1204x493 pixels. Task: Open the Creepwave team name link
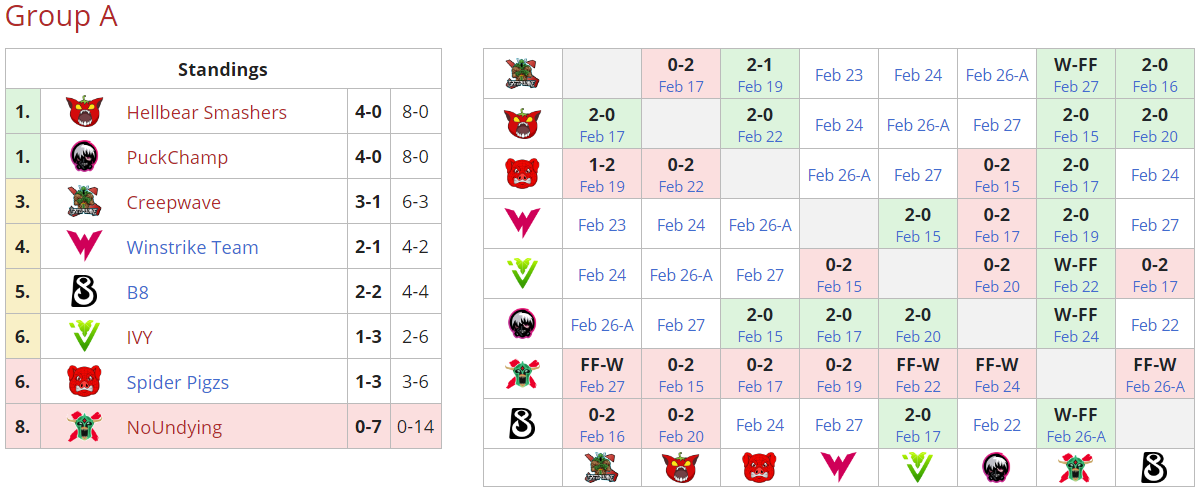coord(173,202)
